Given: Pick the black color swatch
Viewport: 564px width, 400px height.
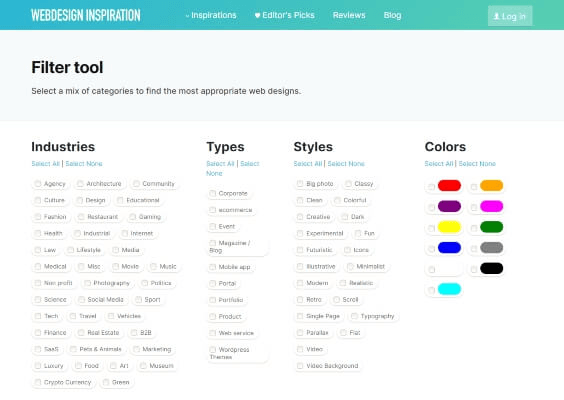Looking at the screenshot, I should [x=492, y=268].
